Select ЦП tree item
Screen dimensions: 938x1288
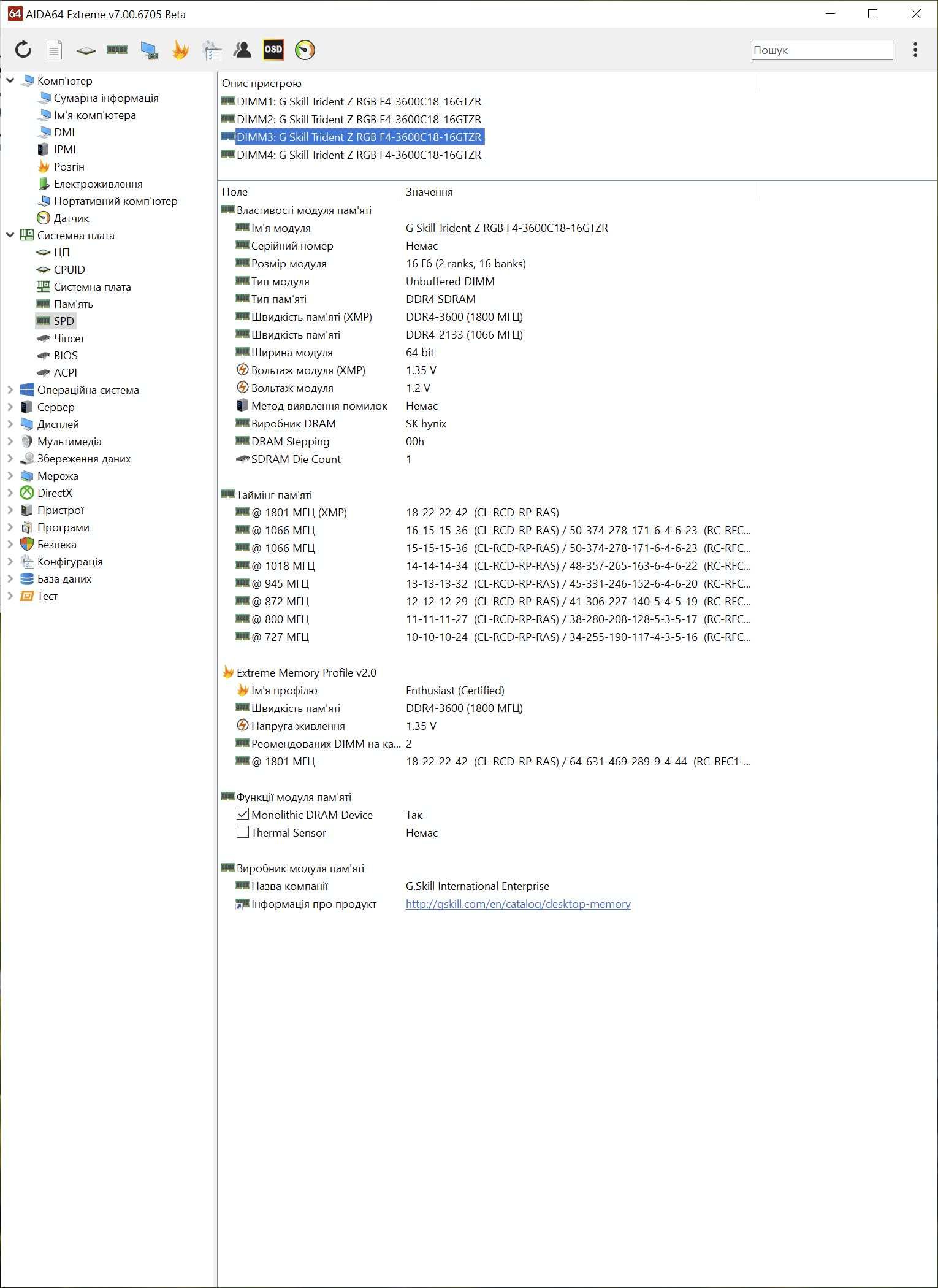(x=61, y=253)
